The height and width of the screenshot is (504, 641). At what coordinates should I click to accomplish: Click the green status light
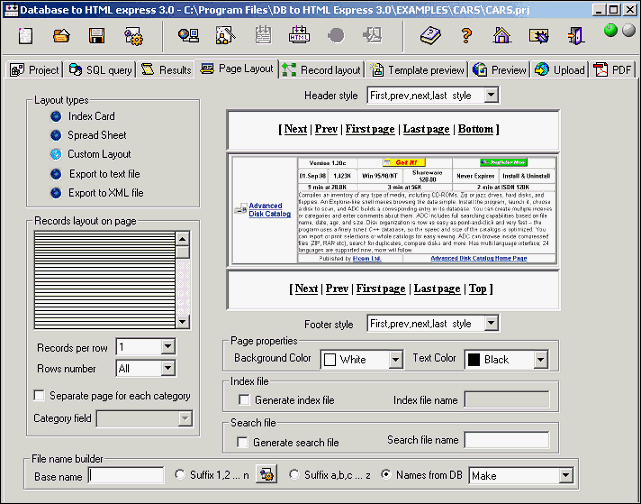(610, 30)
